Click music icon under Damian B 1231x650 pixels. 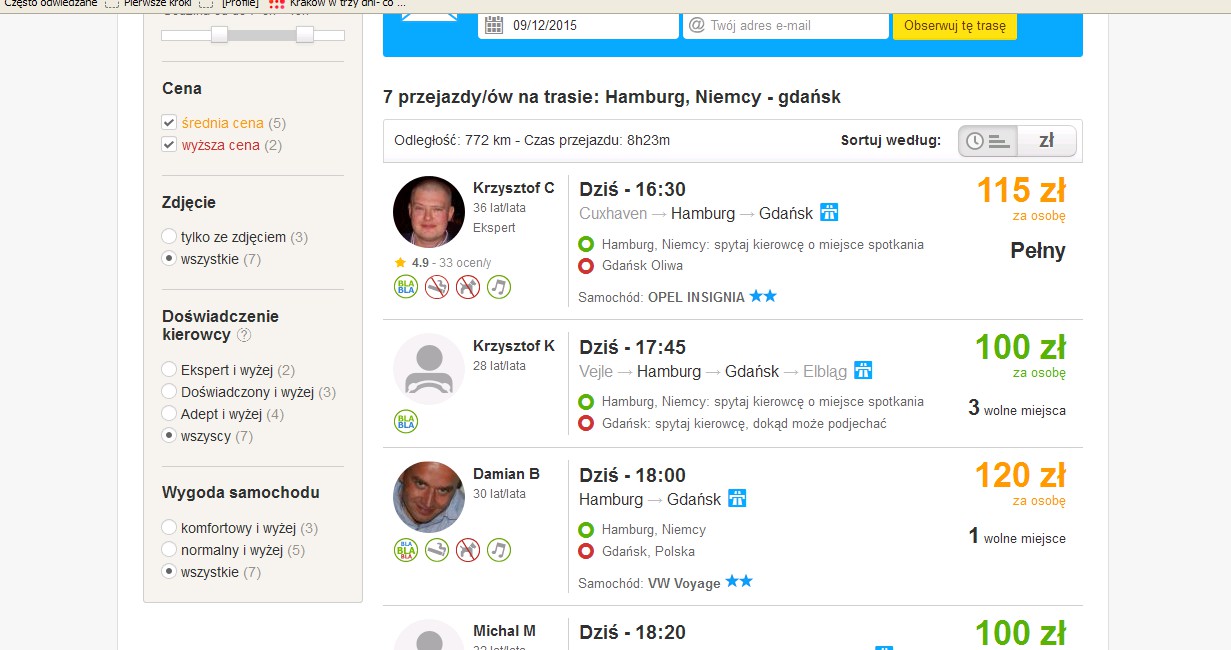click(498, 550)
